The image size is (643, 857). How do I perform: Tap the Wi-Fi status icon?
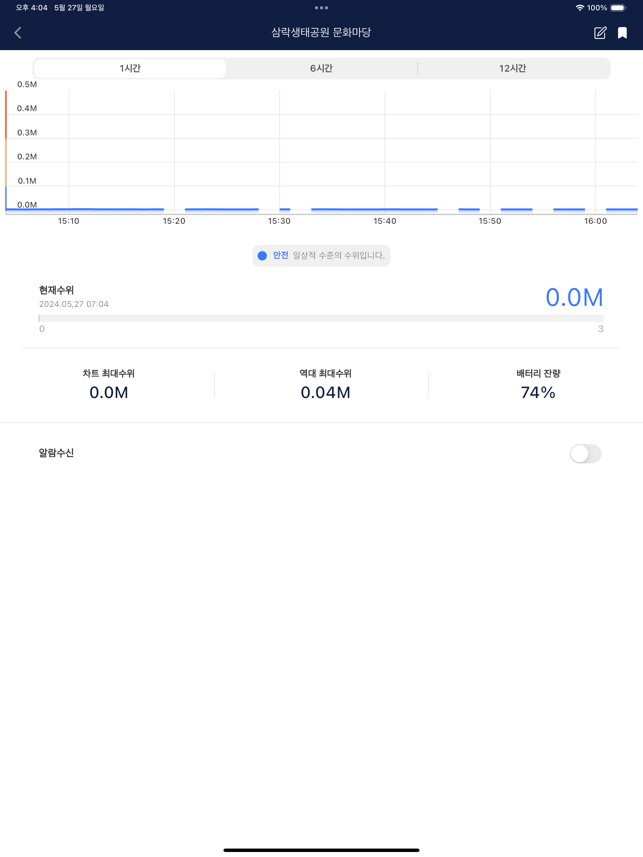point(580,8)
